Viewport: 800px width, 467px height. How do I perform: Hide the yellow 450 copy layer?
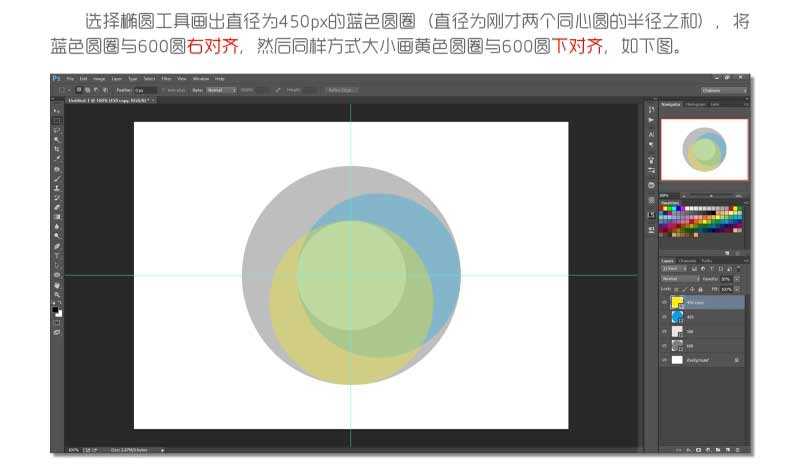click(664, 302)
